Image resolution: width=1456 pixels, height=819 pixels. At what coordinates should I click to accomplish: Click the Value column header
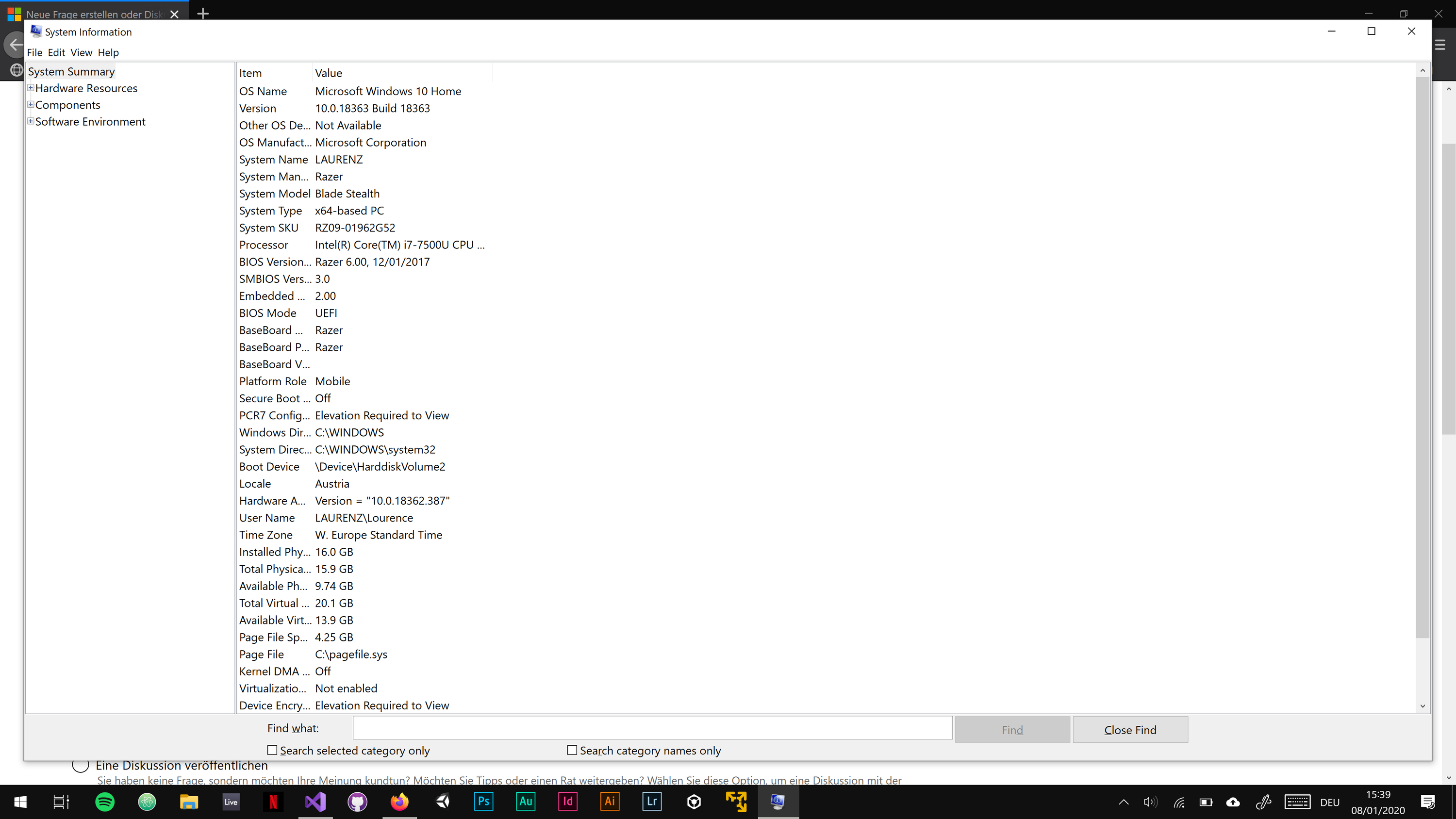(402, 73)
